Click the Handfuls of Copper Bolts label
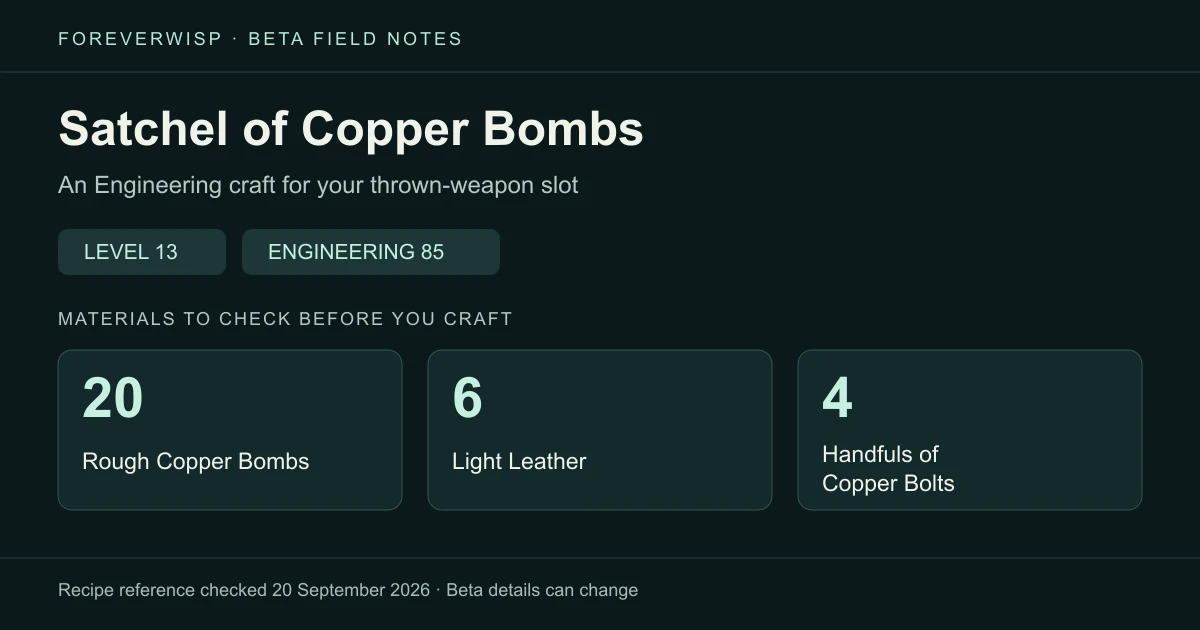The height and width of the screenshot is (630, 1200). 888,469
